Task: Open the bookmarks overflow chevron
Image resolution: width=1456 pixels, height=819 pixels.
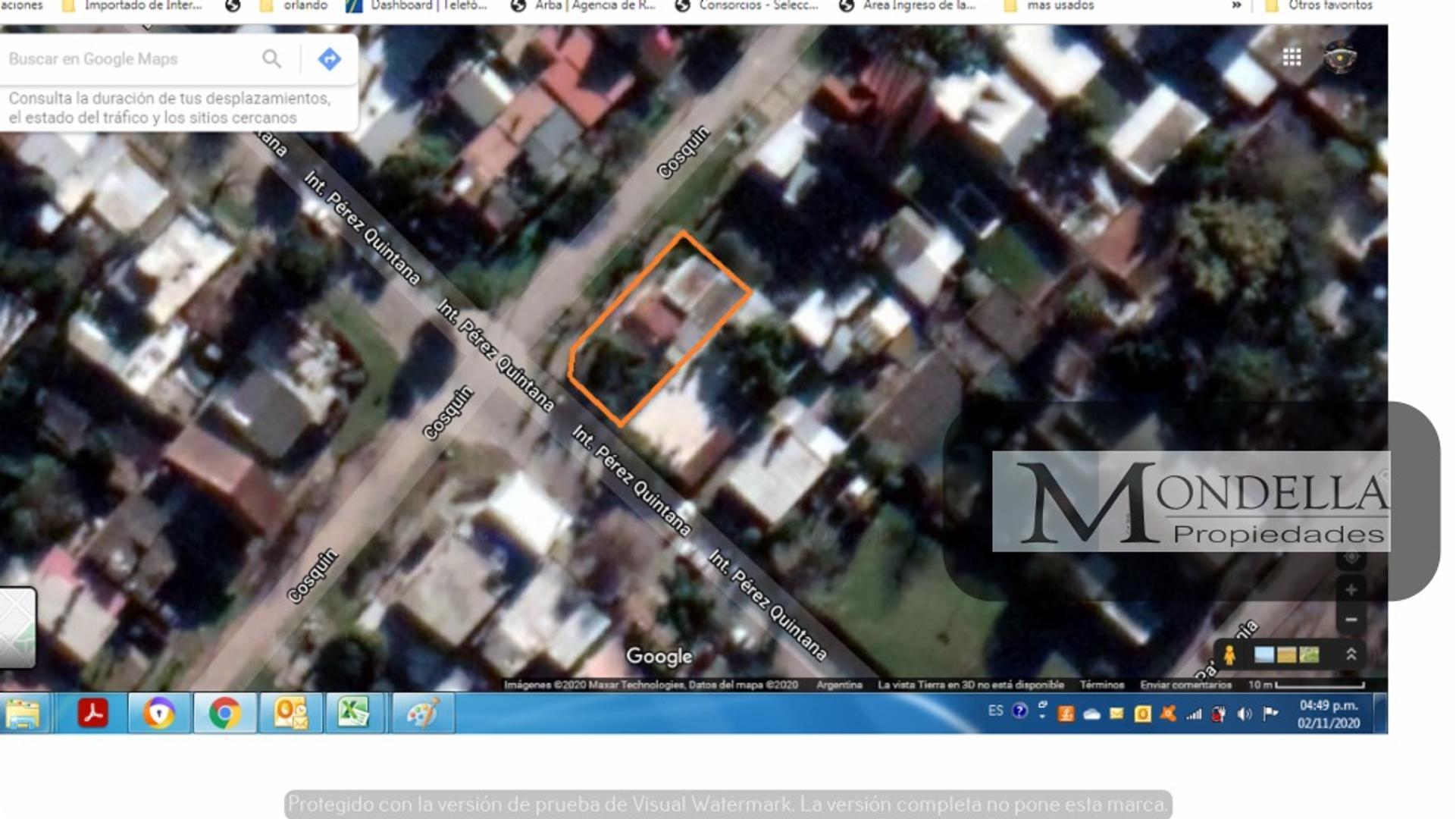Action: click(1238, 5)
